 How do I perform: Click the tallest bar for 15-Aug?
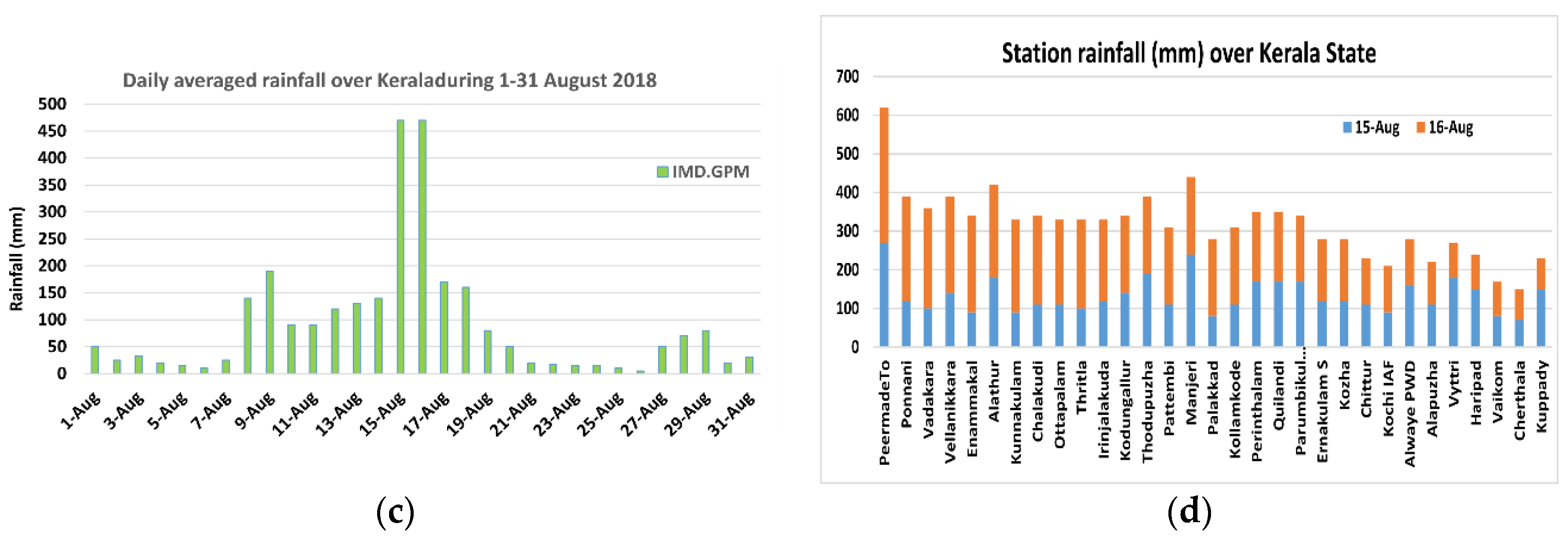point(400,247)
